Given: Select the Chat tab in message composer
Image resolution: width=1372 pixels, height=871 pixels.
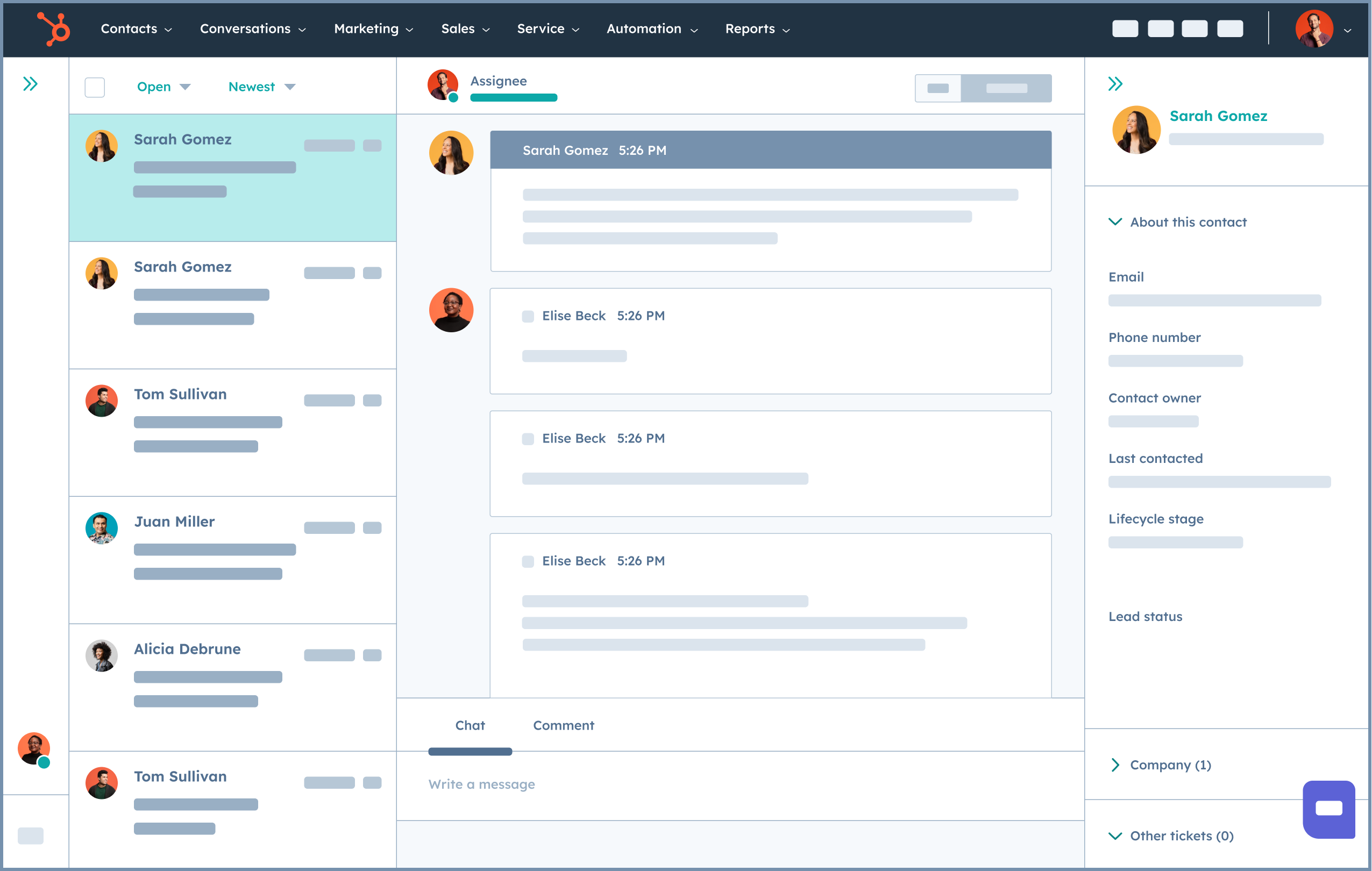Looking at the screenshot, I should [x=470, y=725].
